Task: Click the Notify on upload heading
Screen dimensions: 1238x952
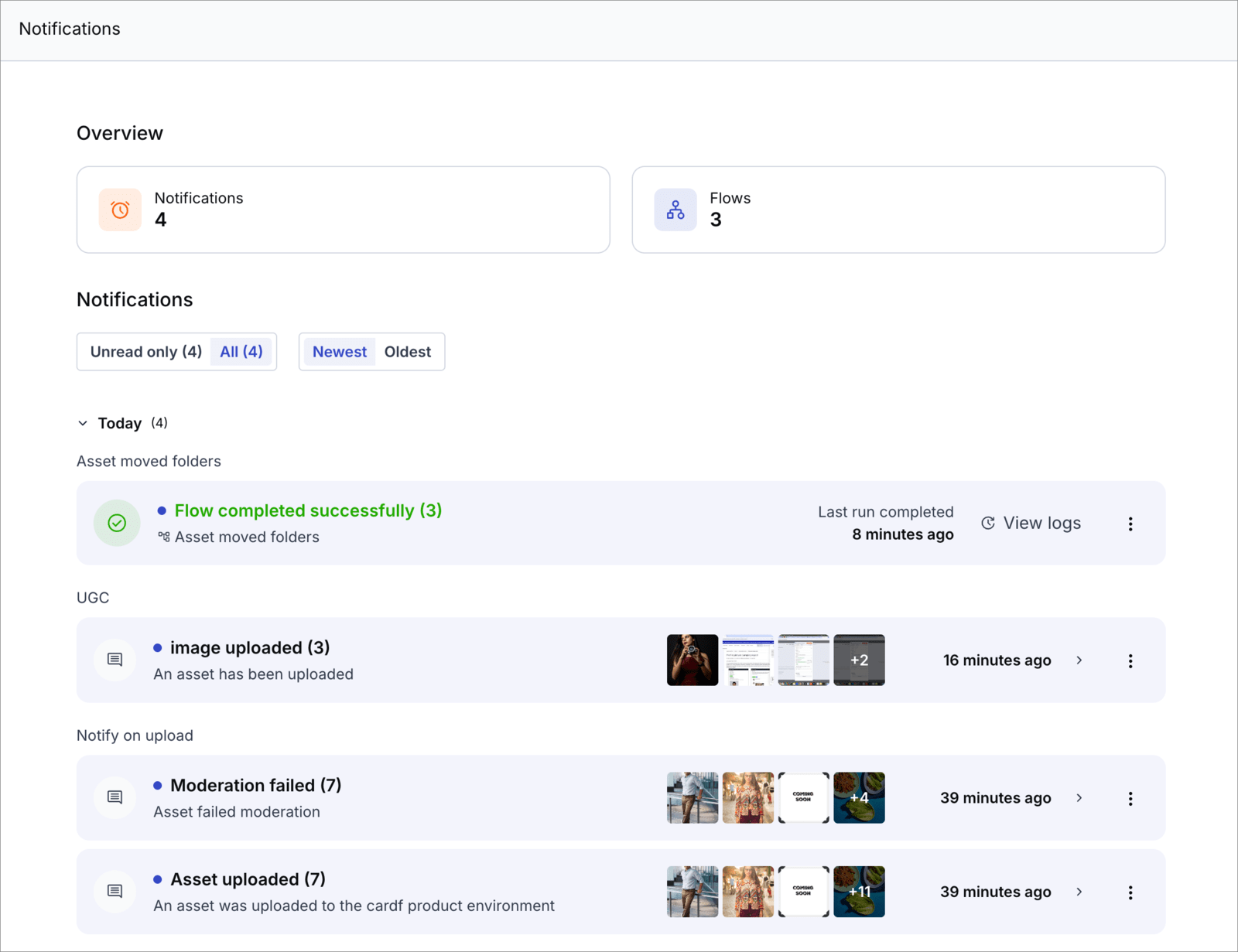Action: [x=135, y=735]
